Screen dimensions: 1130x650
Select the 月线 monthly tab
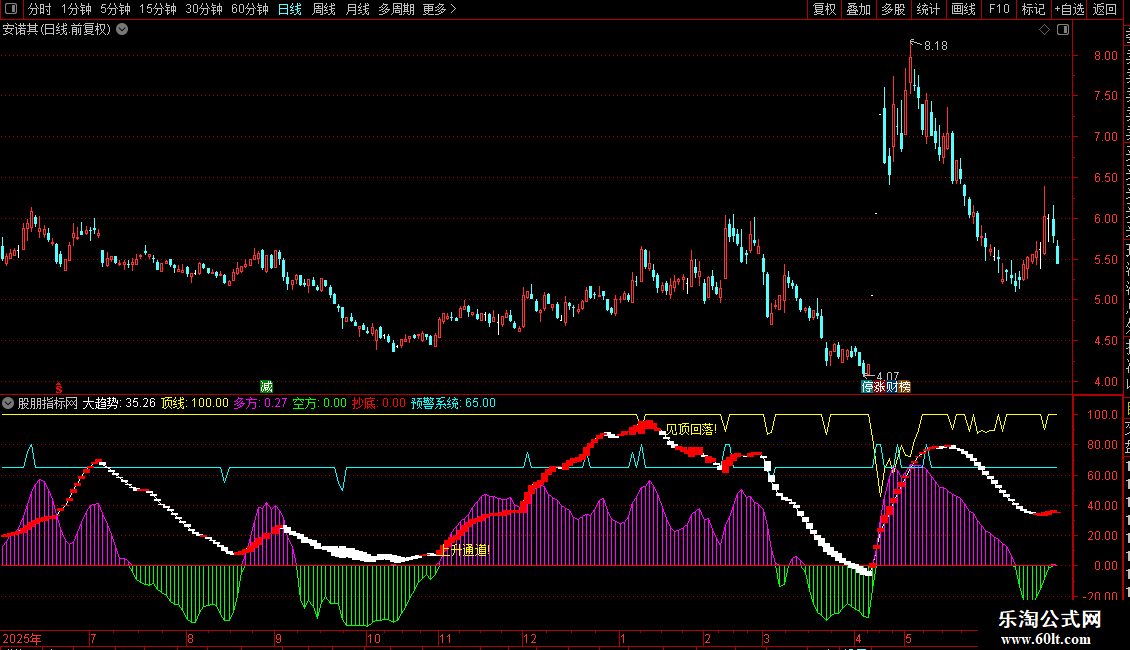(357, 9)
